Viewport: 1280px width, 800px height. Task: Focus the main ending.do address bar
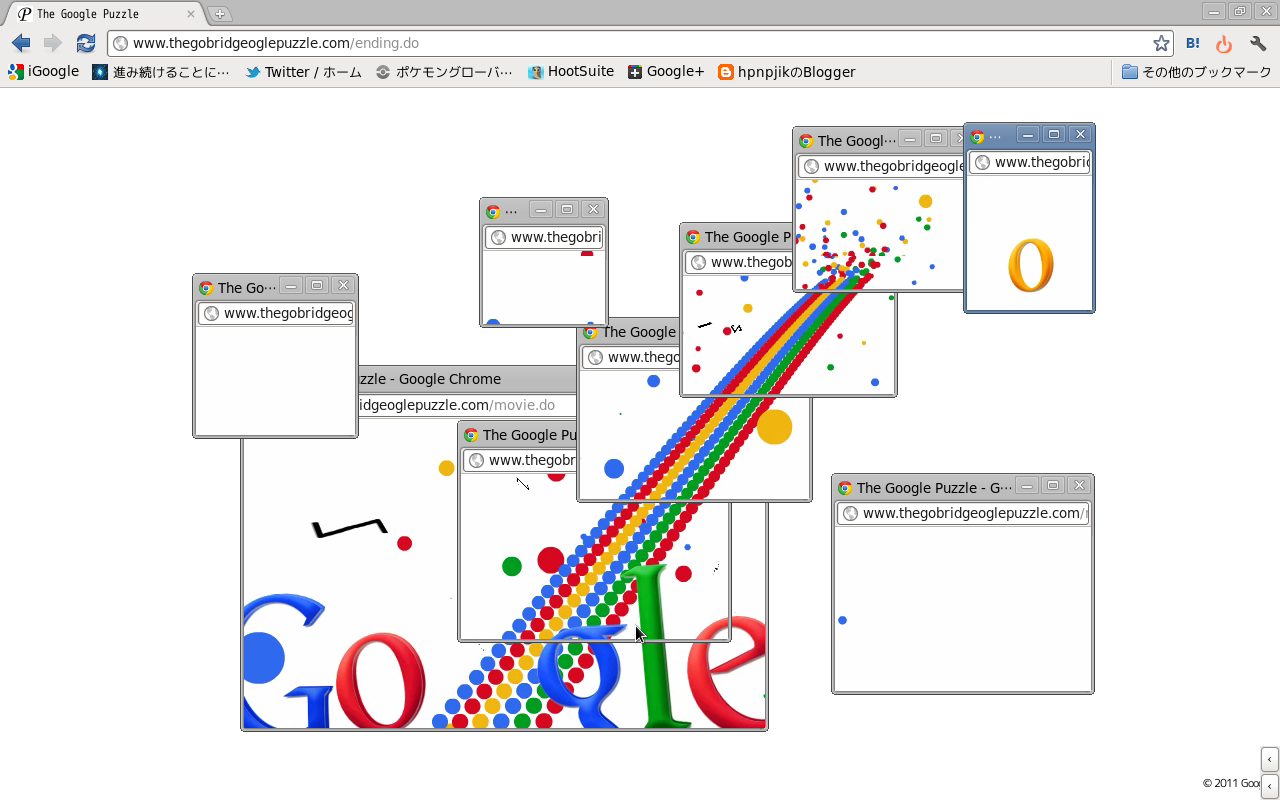click(640, 43)
